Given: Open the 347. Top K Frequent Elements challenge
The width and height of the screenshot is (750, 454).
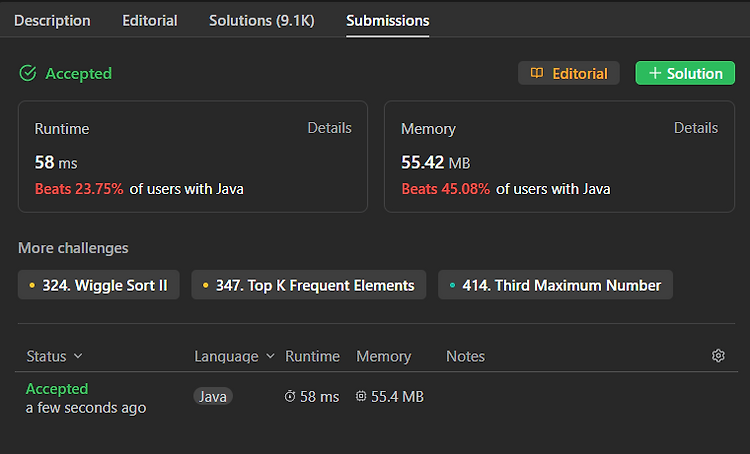Looking at the screenshot, I should click(309, 285).
